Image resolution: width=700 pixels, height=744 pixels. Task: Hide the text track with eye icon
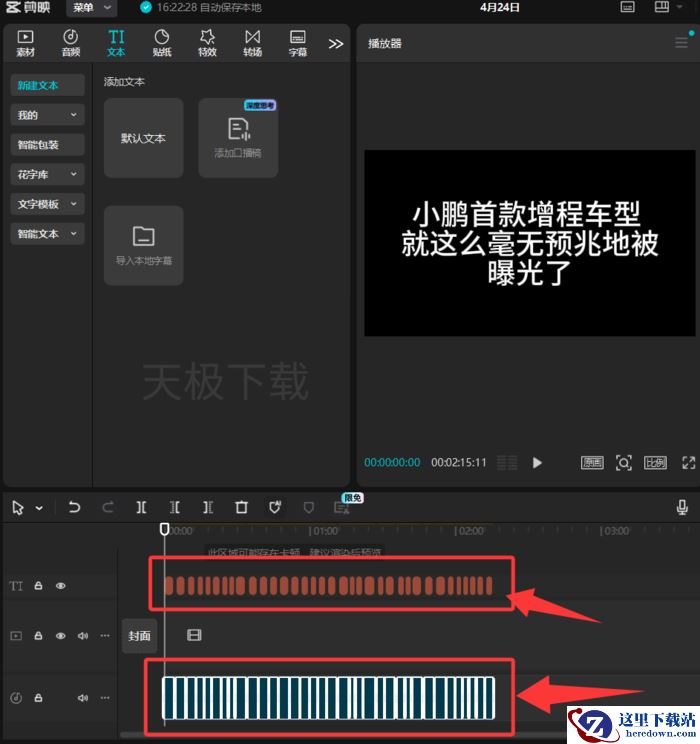[61, 586]
